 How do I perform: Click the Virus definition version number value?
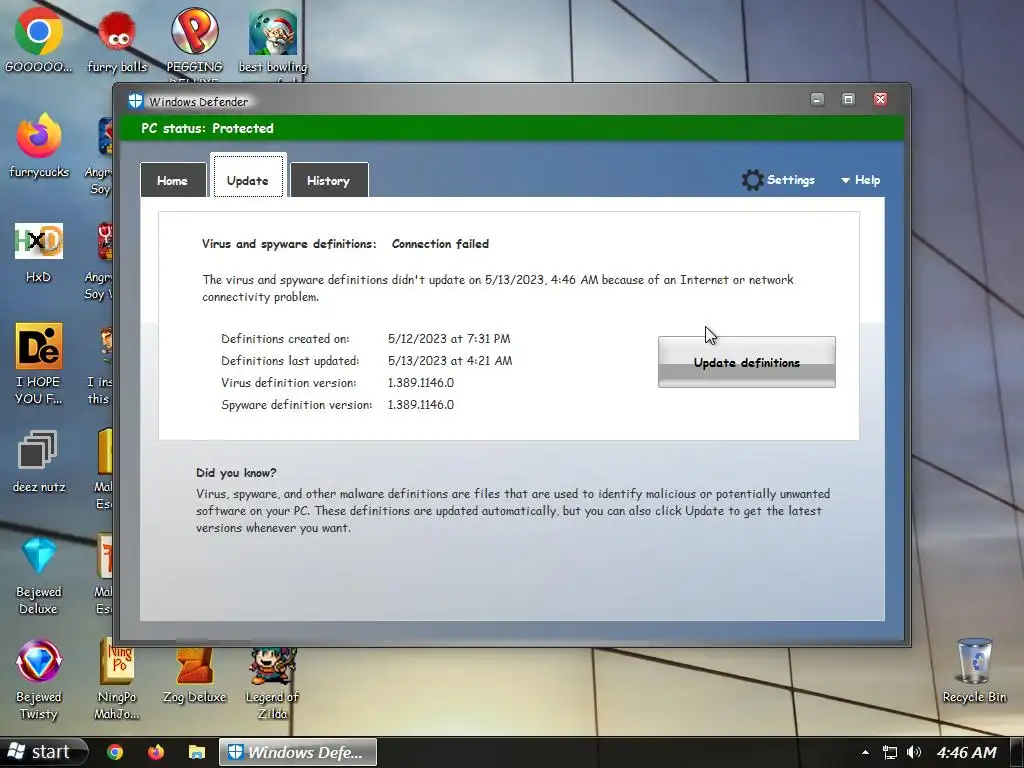pos(421,383)
